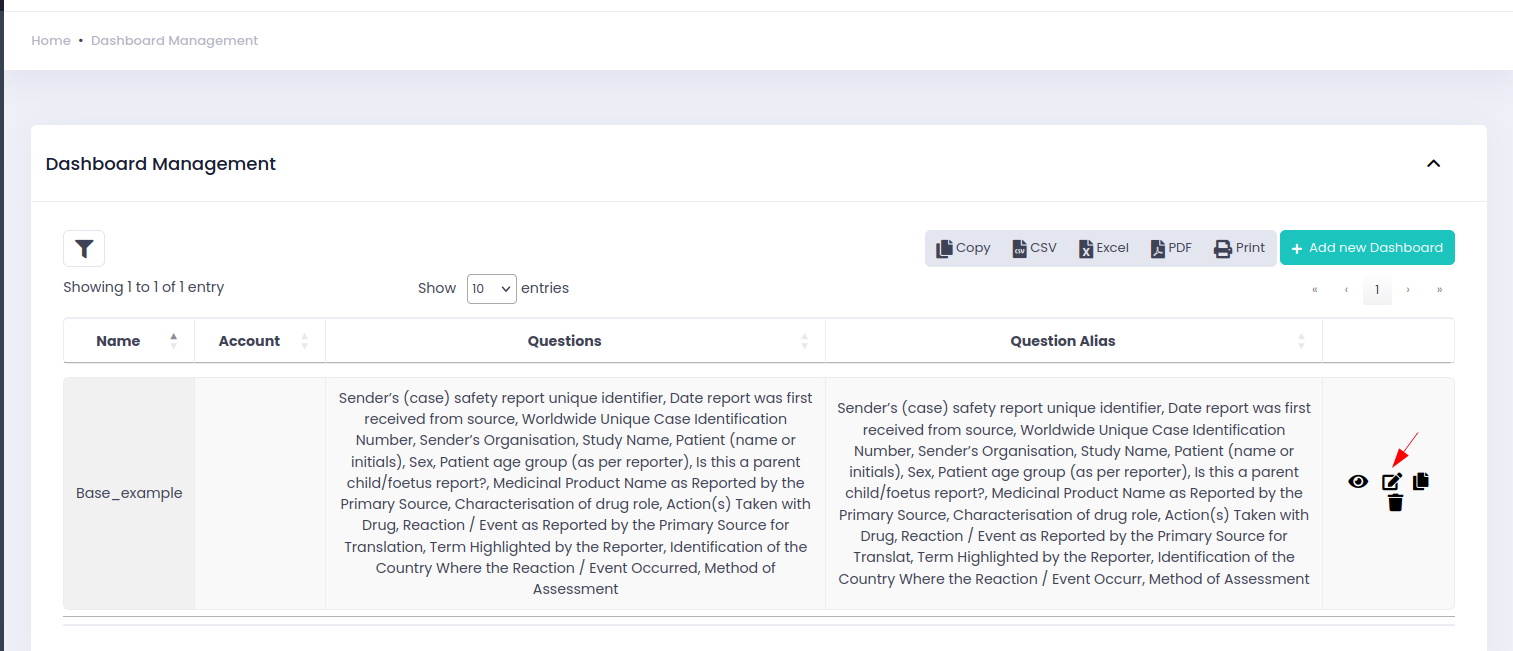This screenshot has height=651, width=1513.
Task: Duplicate the Base_example dashboard
Action: [1421, 481]
